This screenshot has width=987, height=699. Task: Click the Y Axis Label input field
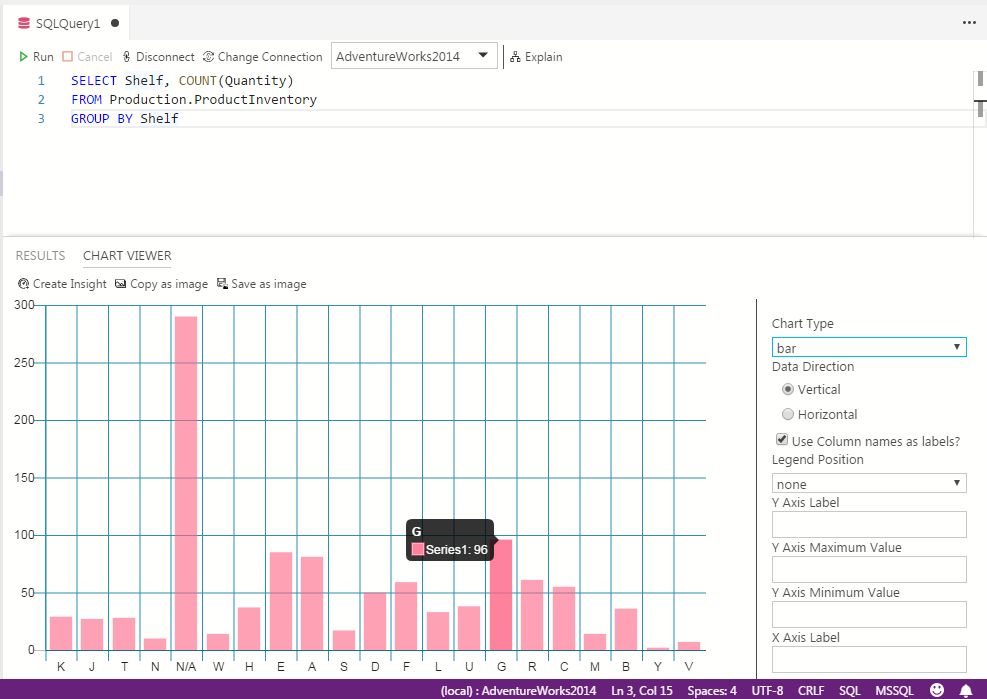(869, 525)
